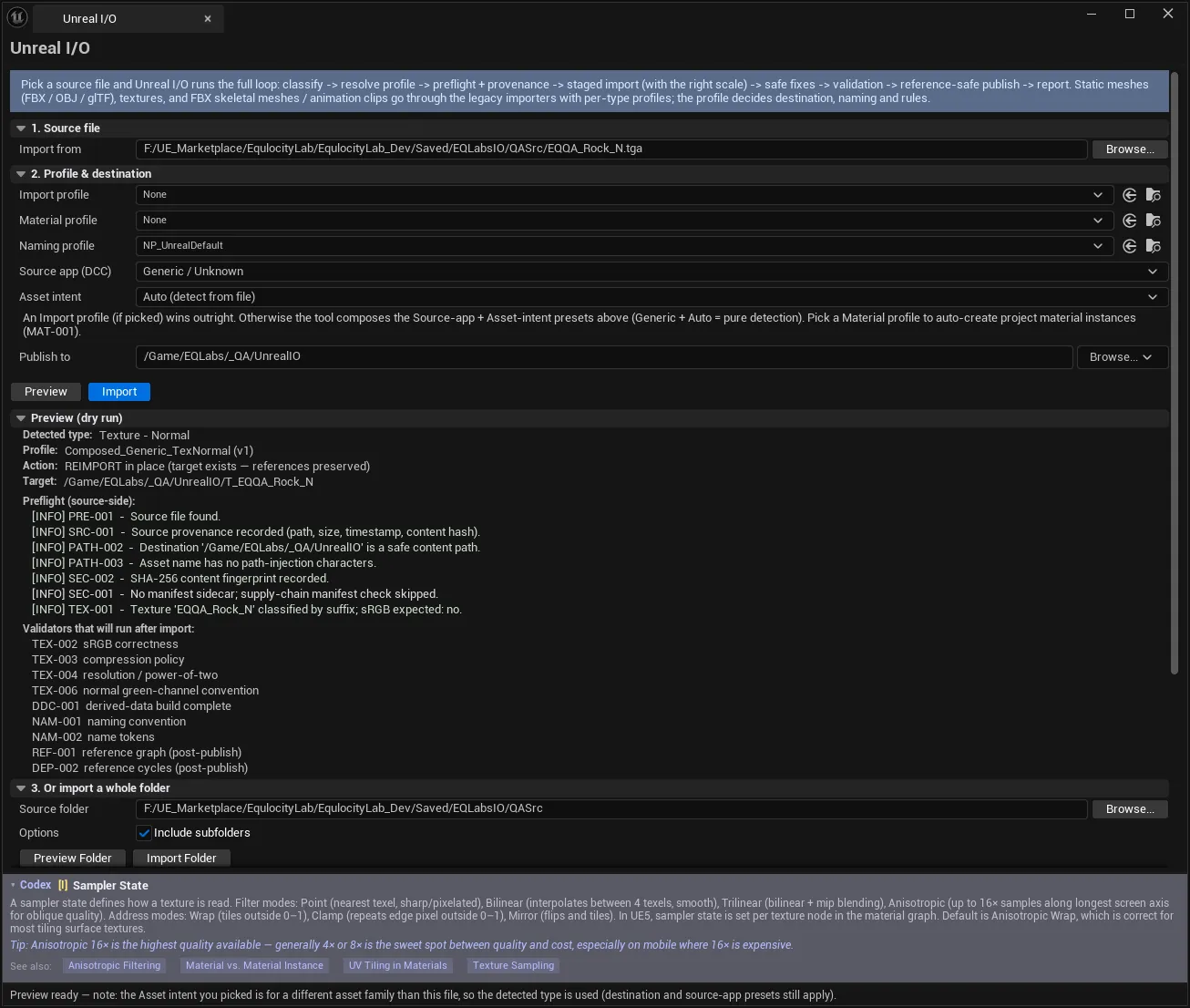Select the Unreal I/O tab
This screenshot has width=1190, height=1008.
coord(128,18)
